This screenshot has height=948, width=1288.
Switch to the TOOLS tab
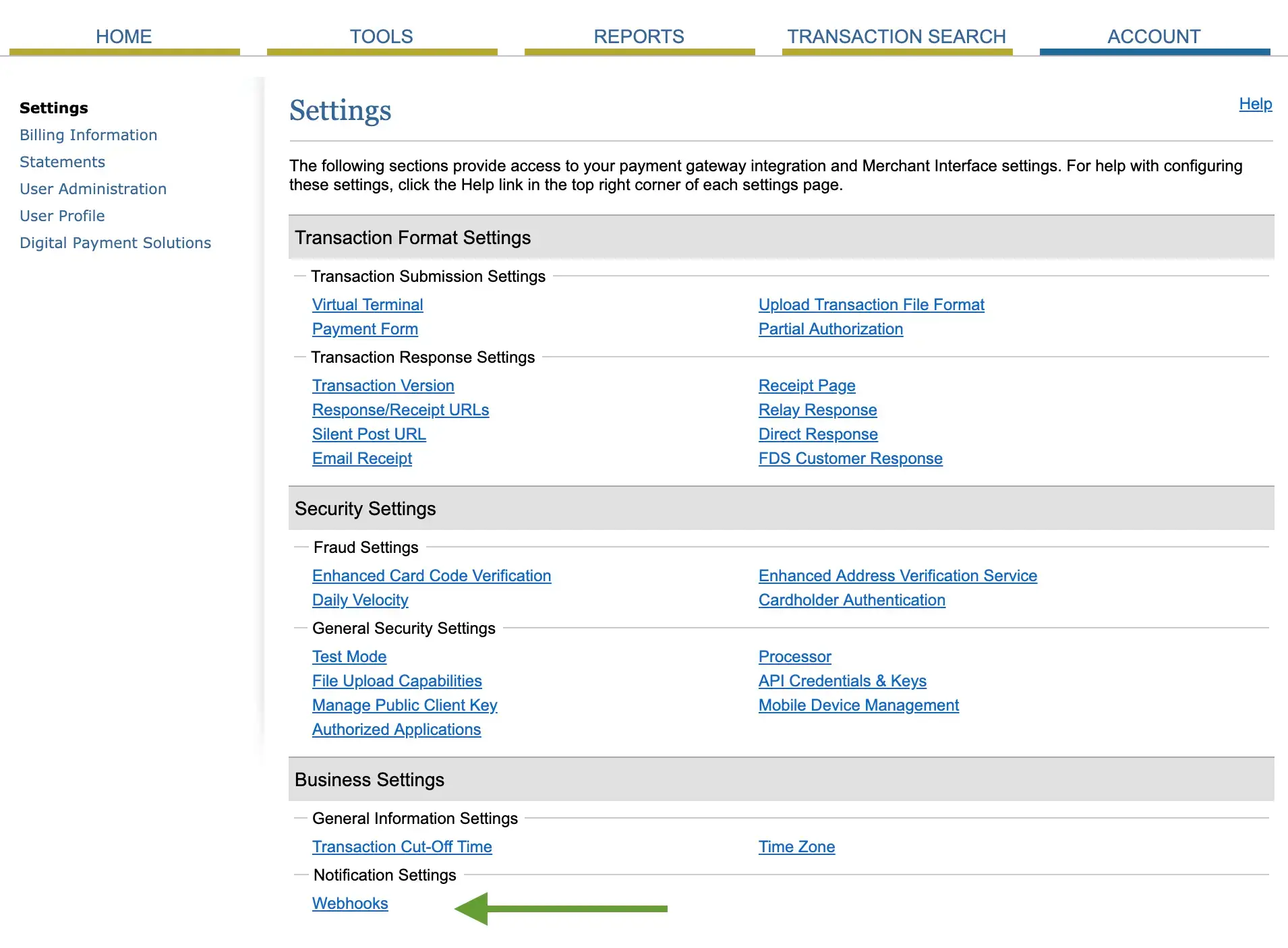[x=382, y=36]
